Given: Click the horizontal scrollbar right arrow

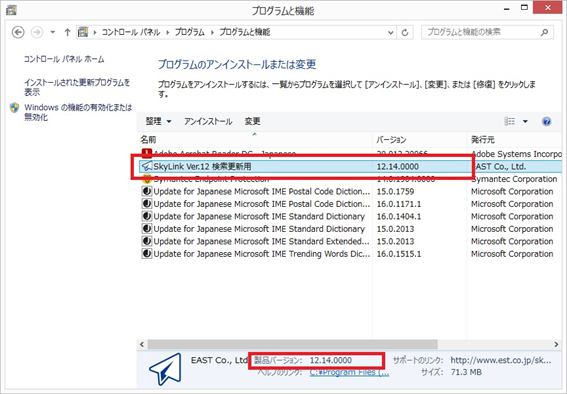Looking at the screenshot, I should (x=556, y=344).
